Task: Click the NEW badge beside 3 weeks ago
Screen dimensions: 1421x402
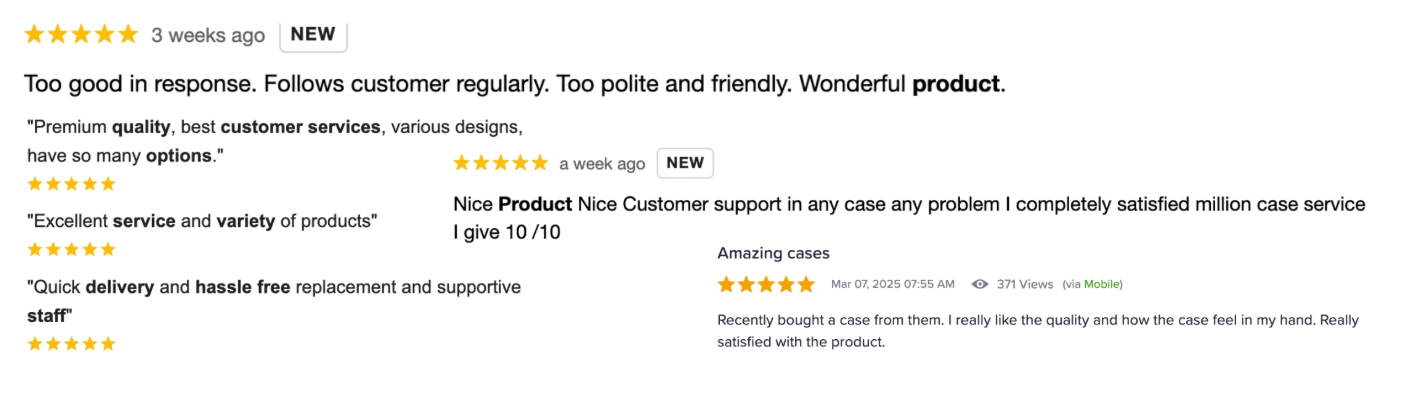Action: pos(313,34)
